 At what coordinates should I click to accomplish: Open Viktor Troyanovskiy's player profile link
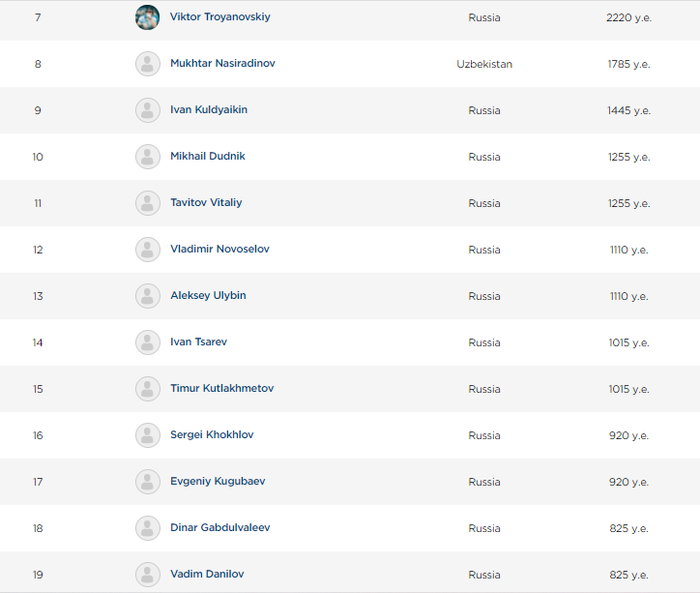tap(220, 17)
